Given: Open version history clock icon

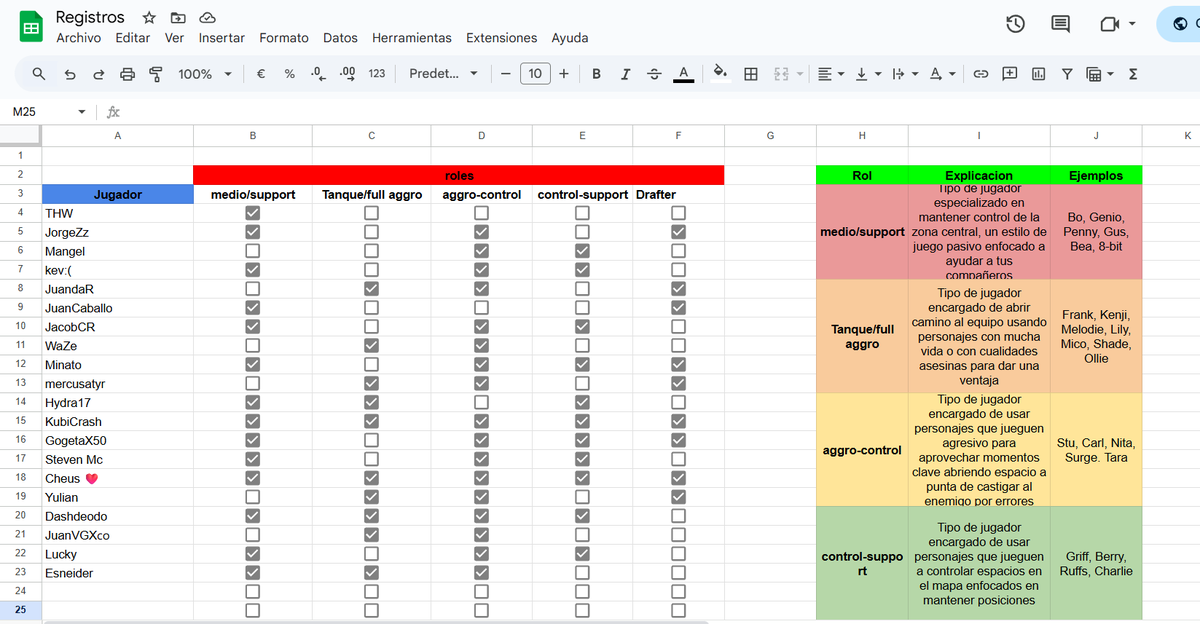Looking at the screenshot, I should (x=1015, y=24).
